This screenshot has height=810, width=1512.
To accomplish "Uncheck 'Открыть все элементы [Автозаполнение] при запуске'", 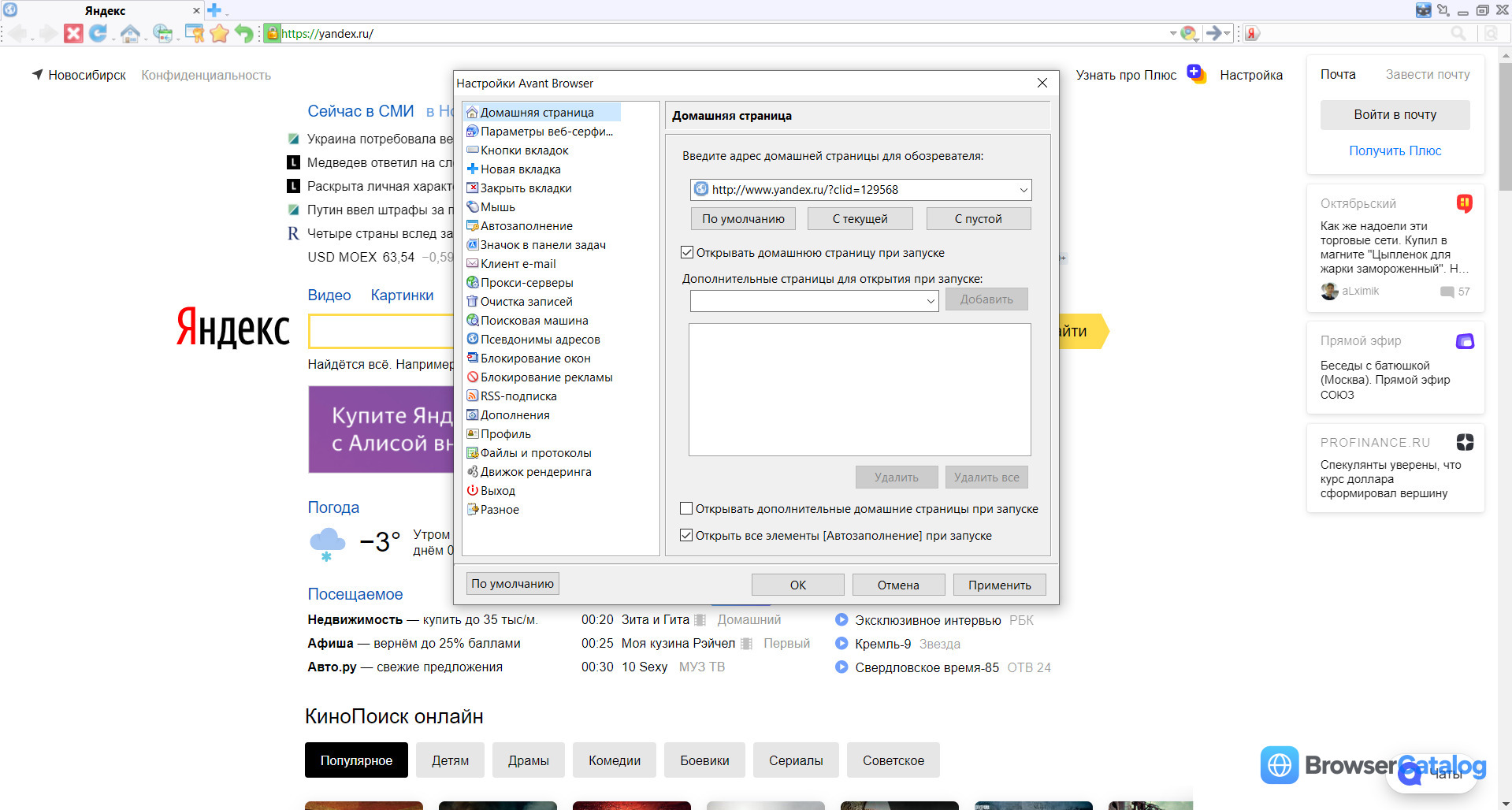I will pos(686,536).
